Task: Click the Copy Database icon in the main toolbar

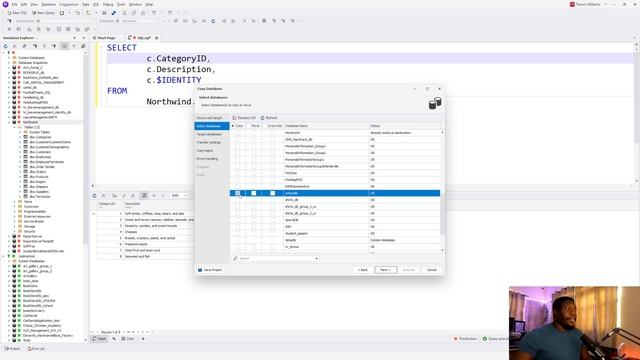Action: [113, 13]
